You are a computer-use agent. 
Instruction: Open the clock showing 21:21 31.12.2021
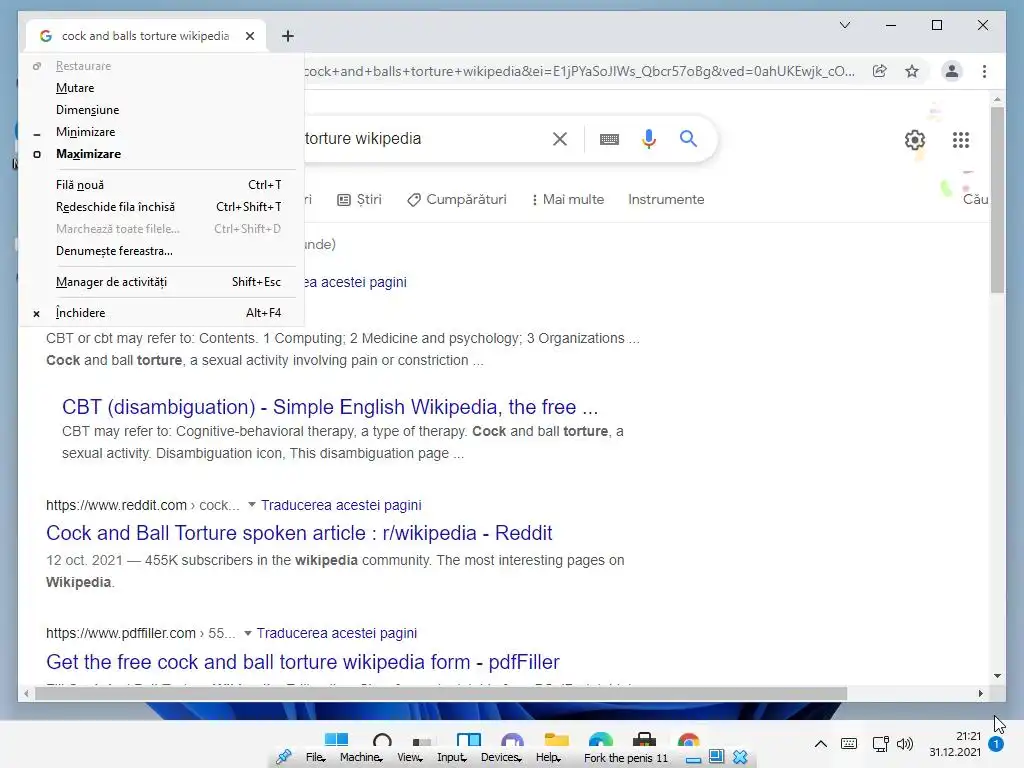pyautogui.click(x=955, y=744)
